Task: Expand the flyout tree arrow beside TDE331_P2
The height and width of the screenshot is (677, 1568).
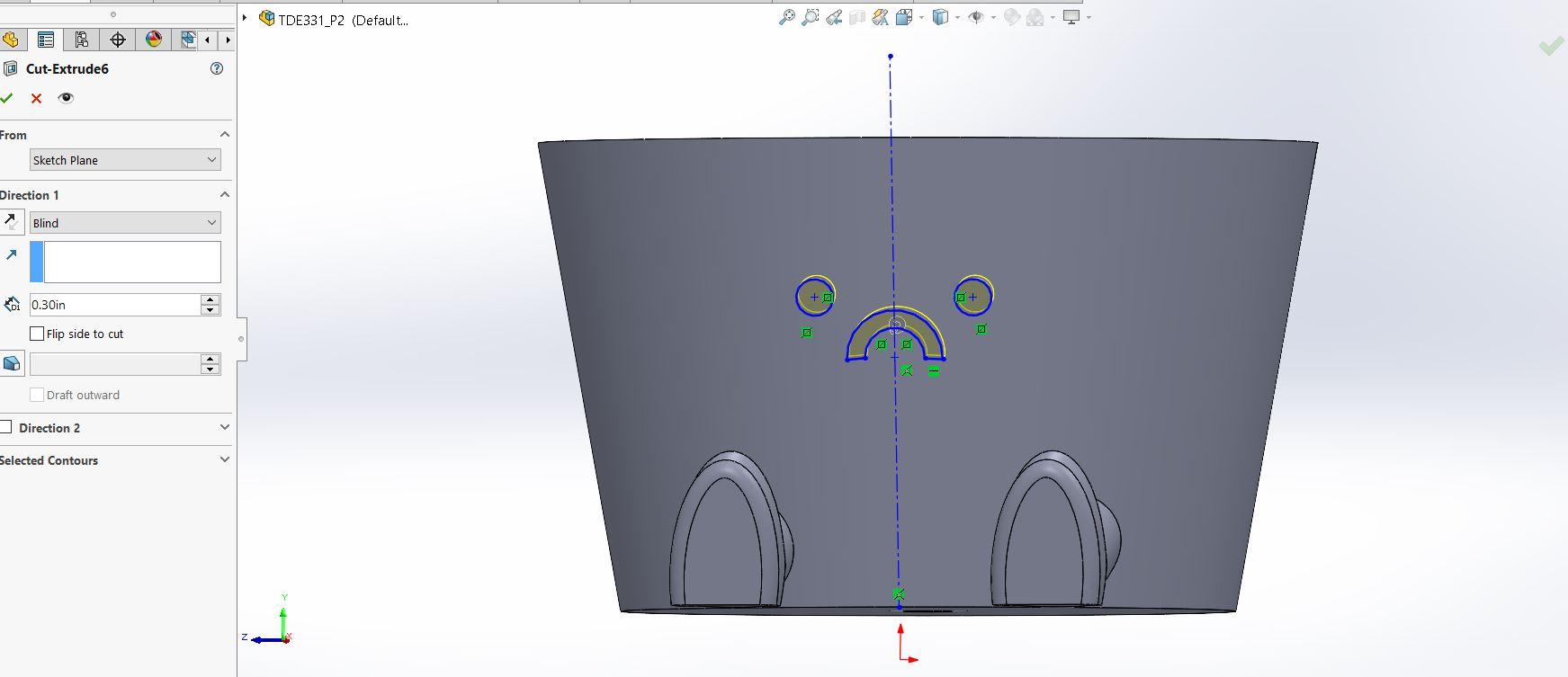Action: [x=245, y=17]
